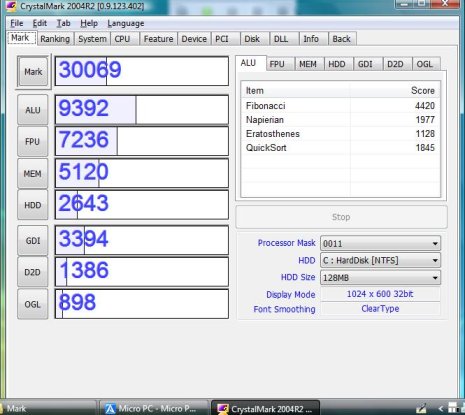Expand the HDD drive selection dropdown

[x=380, y=260]
